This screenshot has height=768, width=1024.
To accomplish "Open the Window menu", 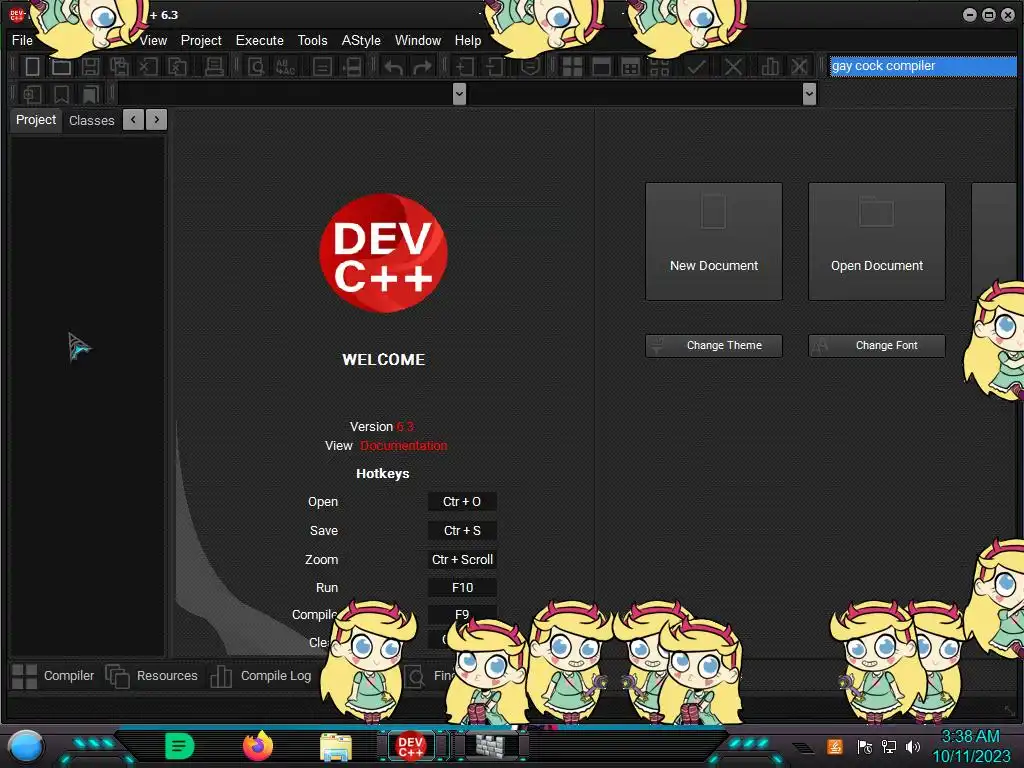I will 418,40.
